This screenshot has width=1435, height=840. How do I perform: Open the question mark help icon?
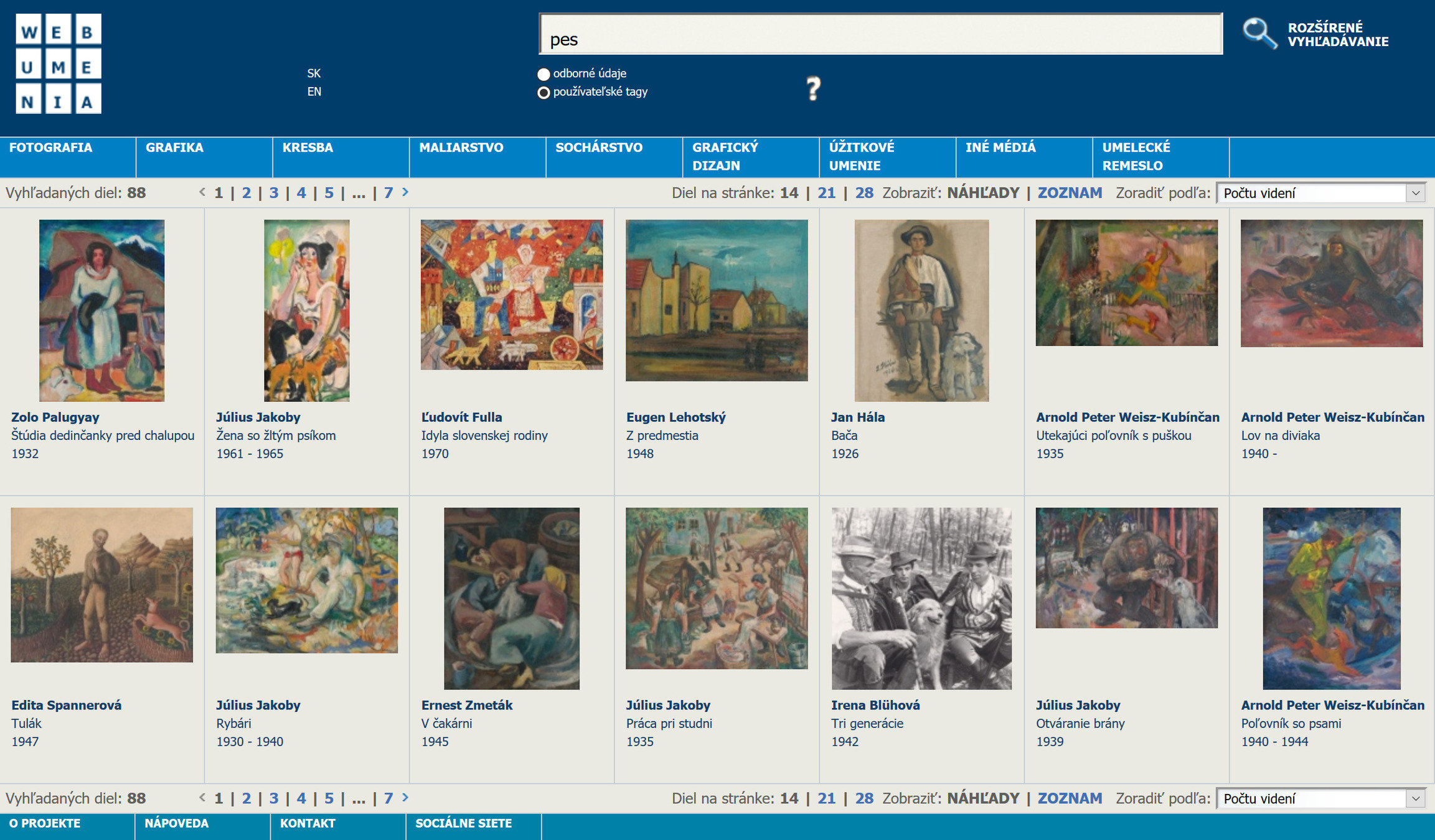[x=813, y=89]
